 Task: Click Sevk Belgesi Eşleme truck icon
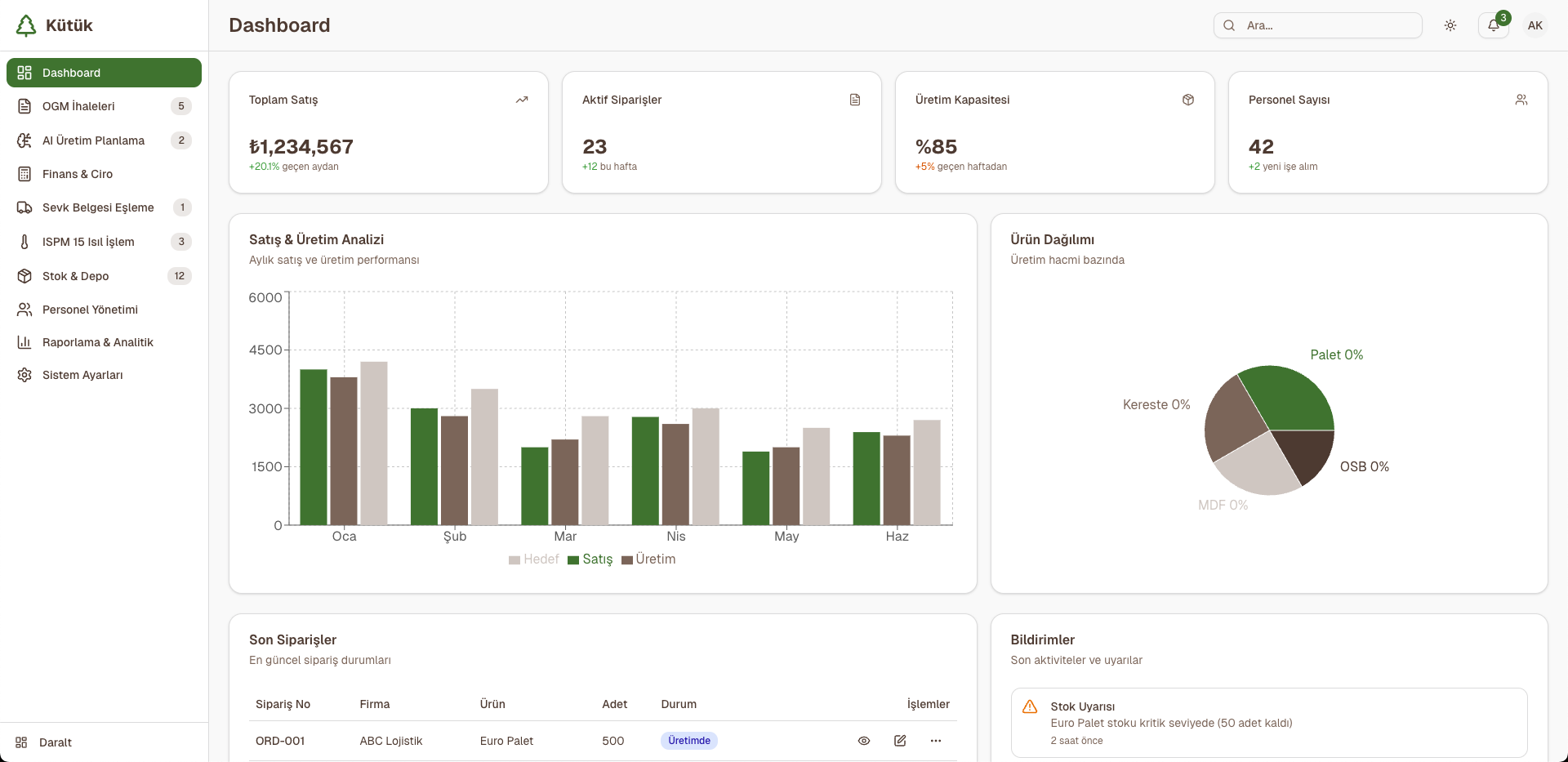[24, 207]
